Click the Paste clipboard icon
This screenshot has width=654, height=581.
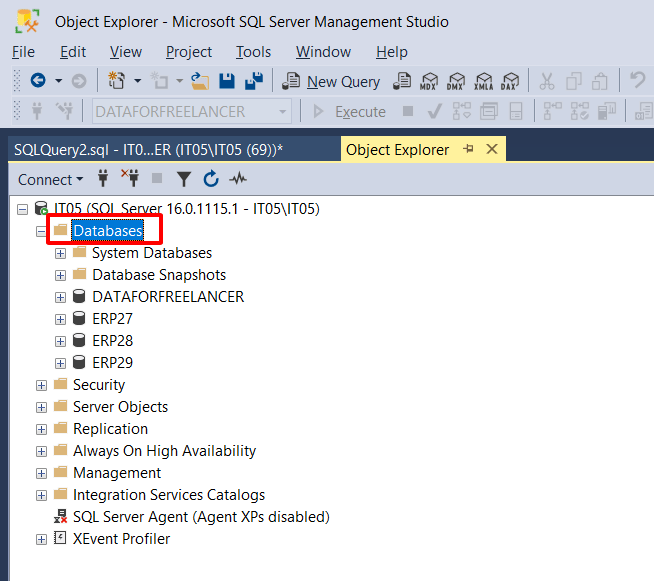pyautogui.click(x=600, y=81)
